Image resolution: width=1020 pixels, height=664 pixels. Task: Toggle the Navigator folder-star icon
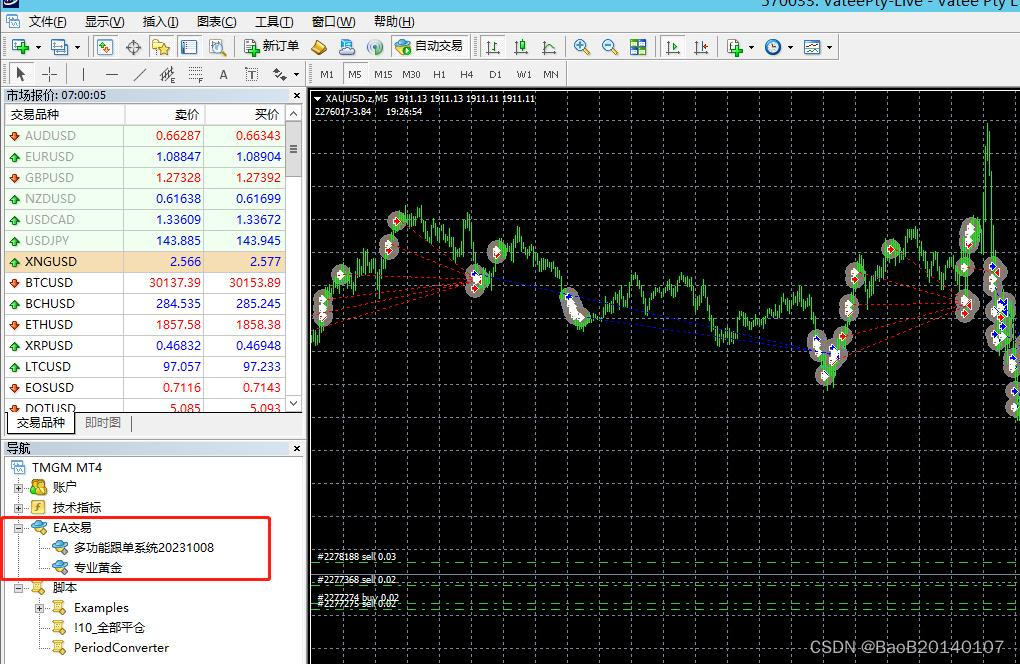161,47
